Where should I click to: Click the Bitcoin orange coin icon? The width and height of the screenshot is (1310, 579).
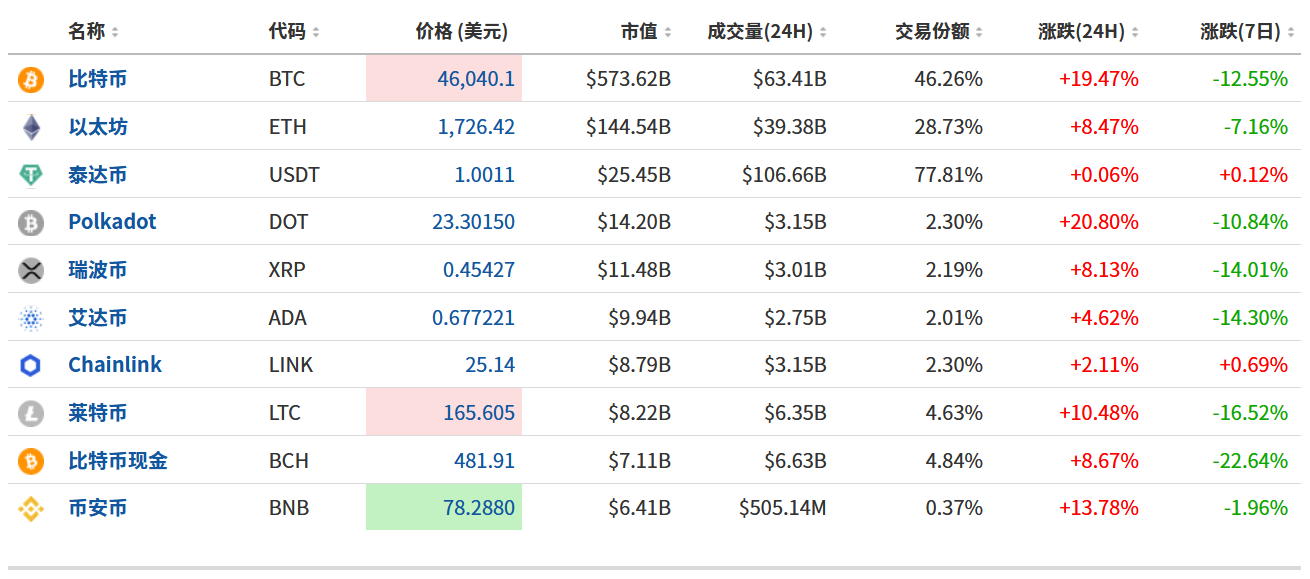click(x=31, y=79)
